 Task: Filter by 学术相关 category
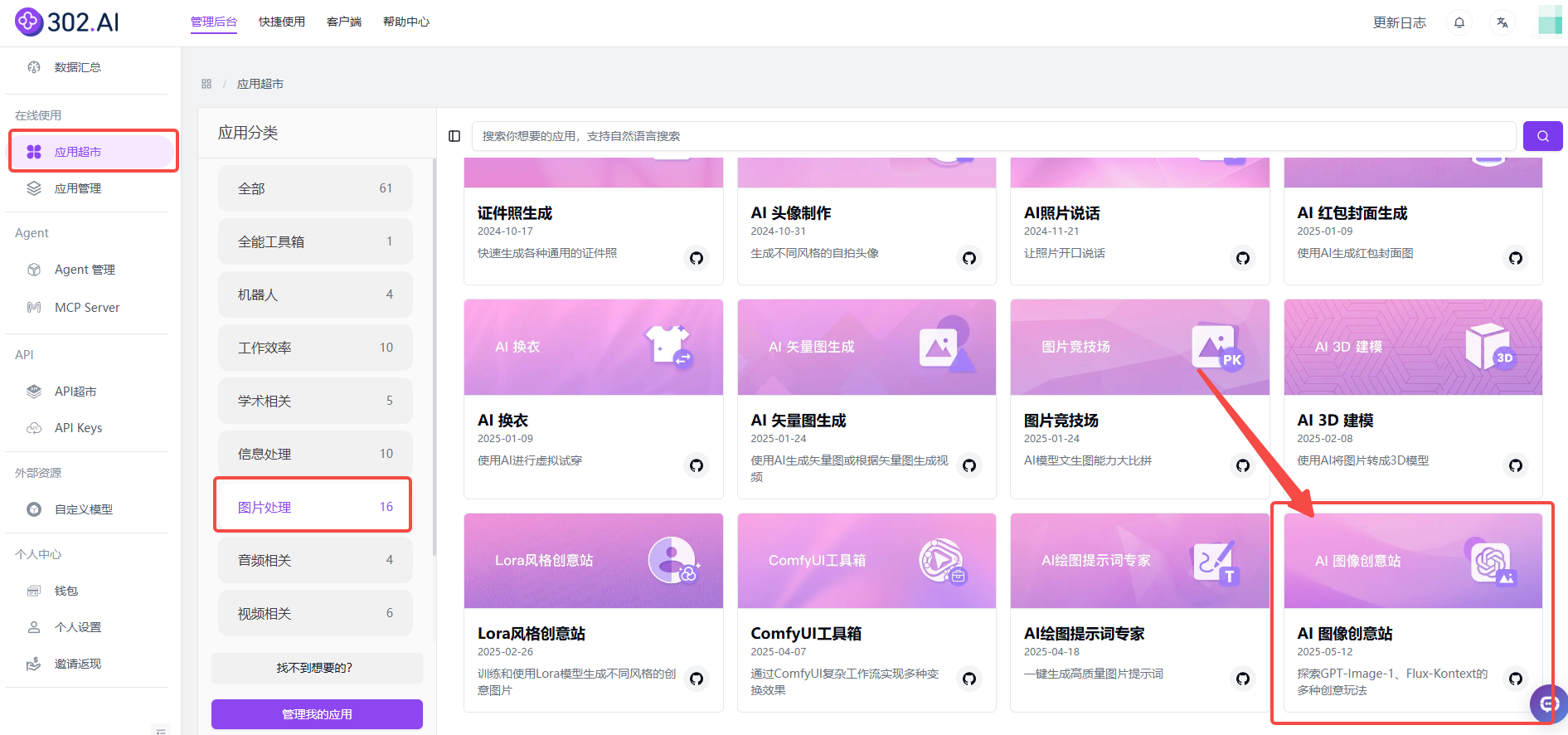(x=315, y=401)
